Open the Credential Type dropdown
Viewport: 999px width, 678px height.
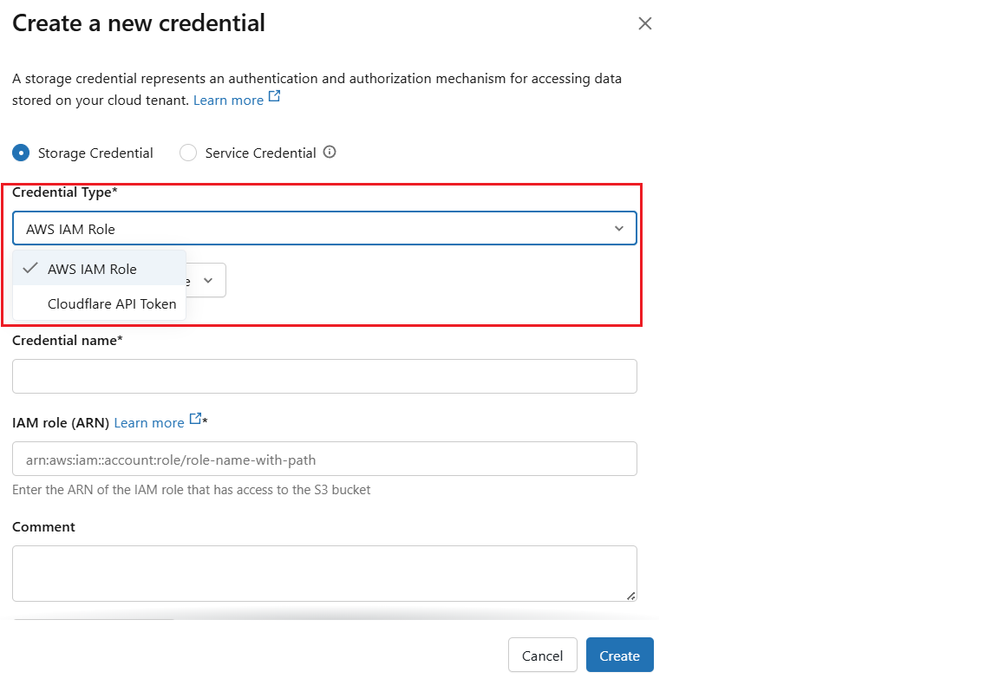pyautogui.click(x=324, y=228)
